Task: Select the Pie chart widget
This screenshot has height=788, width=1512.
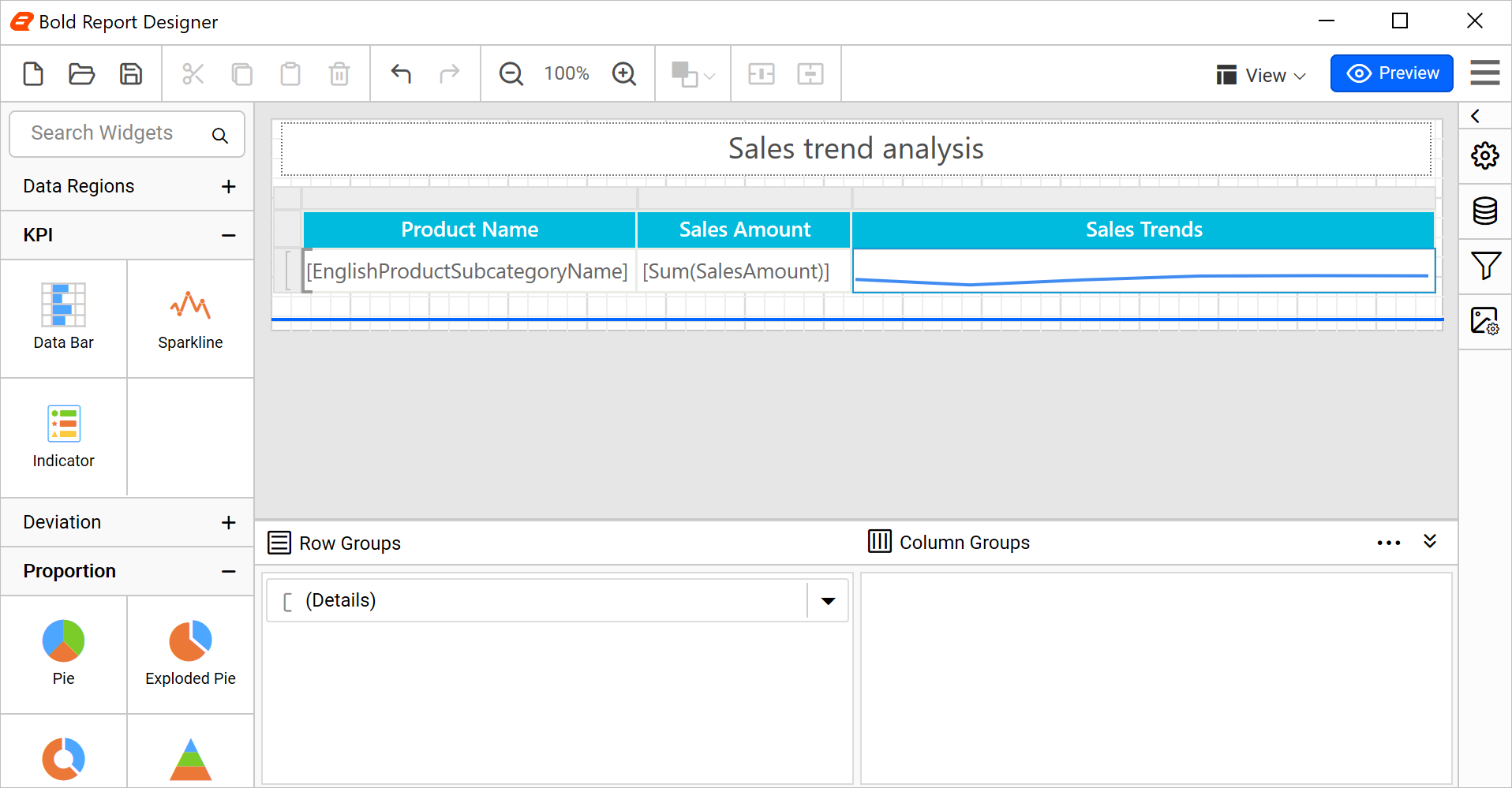Action: [64, 654]
